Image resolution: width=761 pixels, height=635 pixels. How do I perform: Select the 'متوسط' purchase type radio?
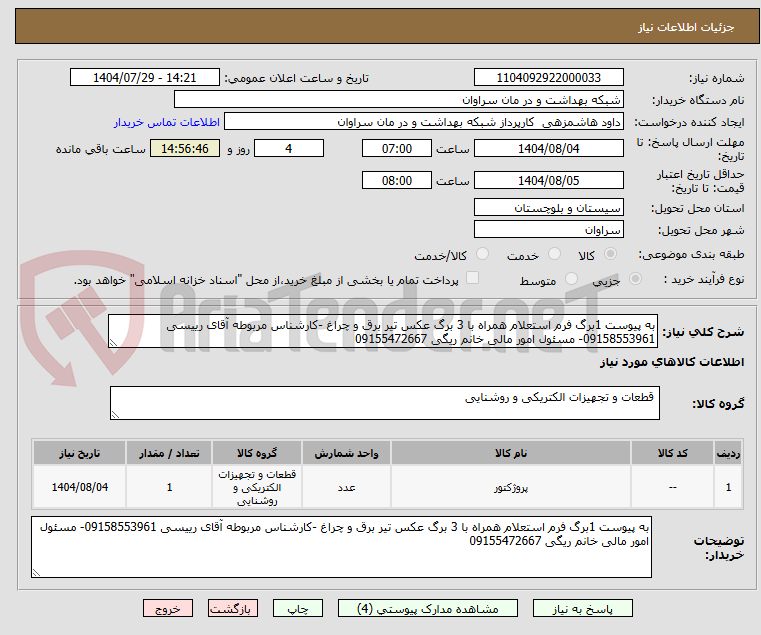572,279
